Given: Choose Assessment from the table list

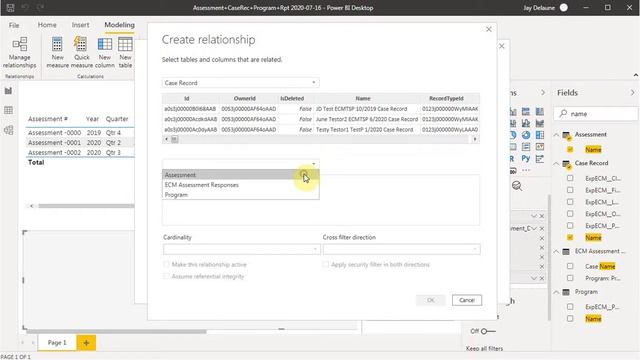Looking at the screenshot, I should [x=240, y=175].
